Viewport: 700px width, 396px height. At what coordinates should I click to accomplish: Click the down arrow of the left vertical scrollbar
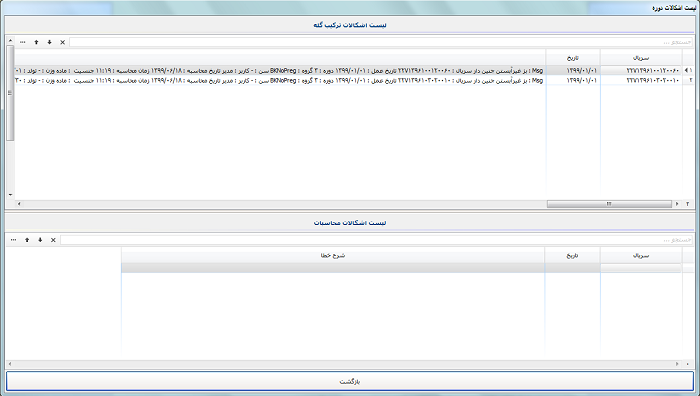tap(10, 195)
